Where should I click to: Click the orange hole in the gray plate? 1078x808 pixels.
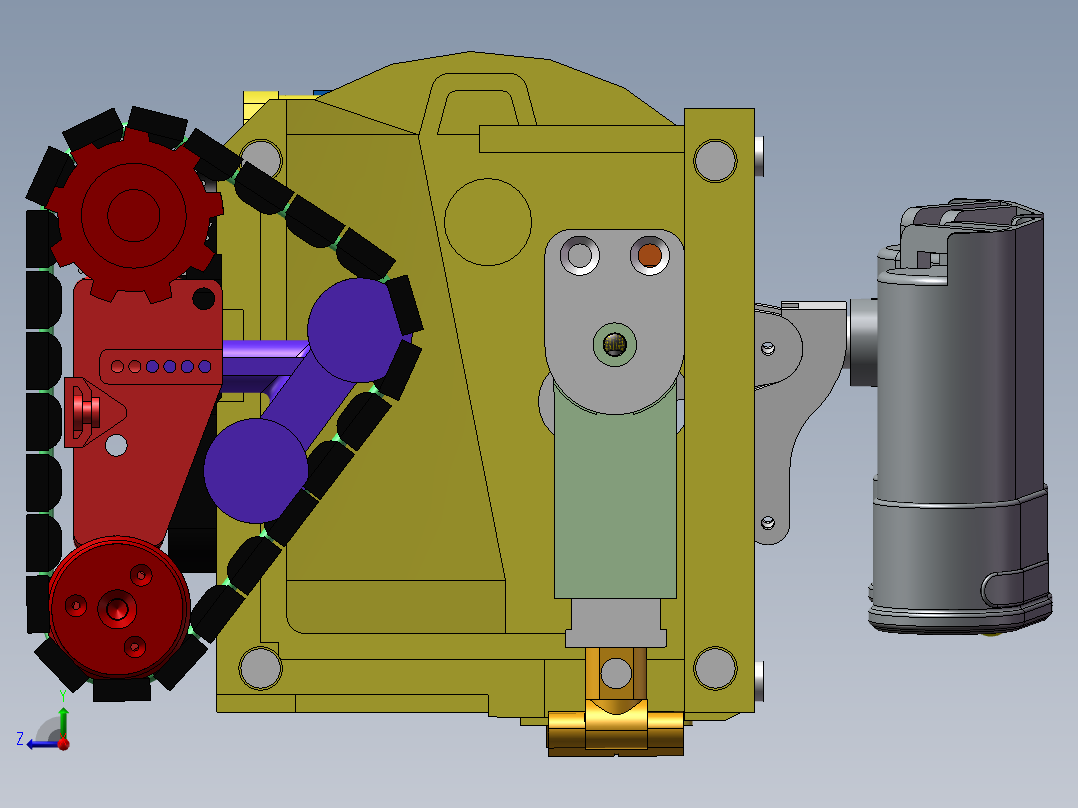coord(650,256)
